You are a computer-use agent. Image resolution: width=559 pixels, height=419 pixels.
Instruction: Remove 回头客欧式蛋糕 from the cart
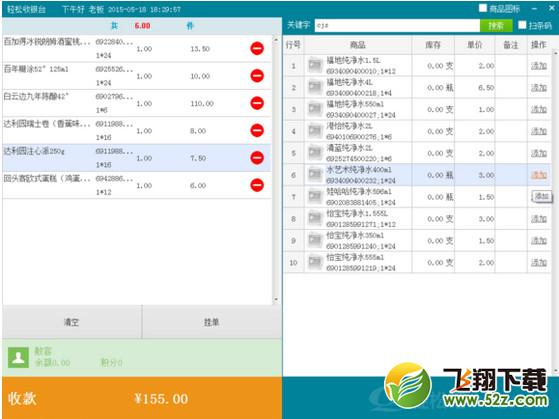click(257, 185)
